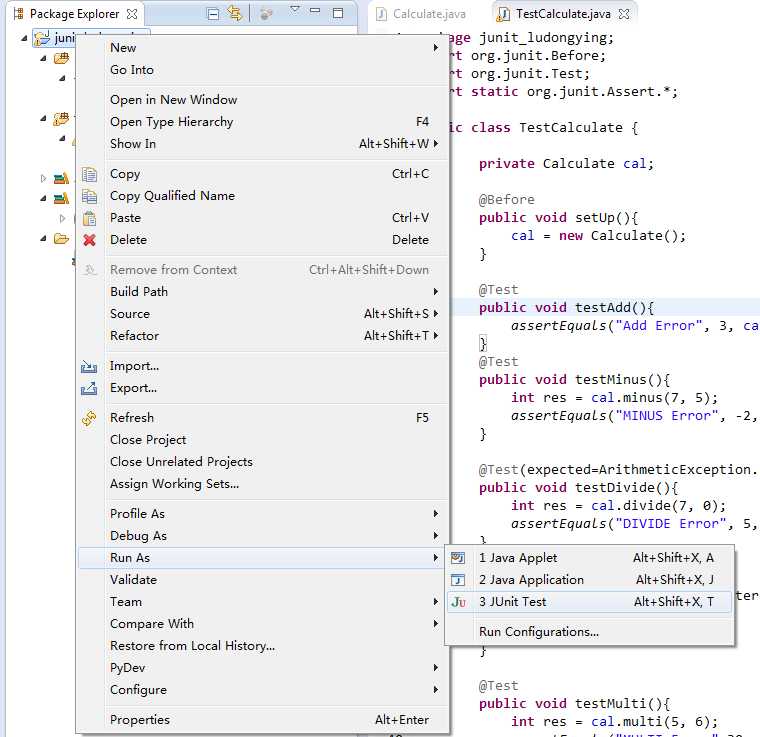Toggle Link with Editor icon

tap(235, 14)
